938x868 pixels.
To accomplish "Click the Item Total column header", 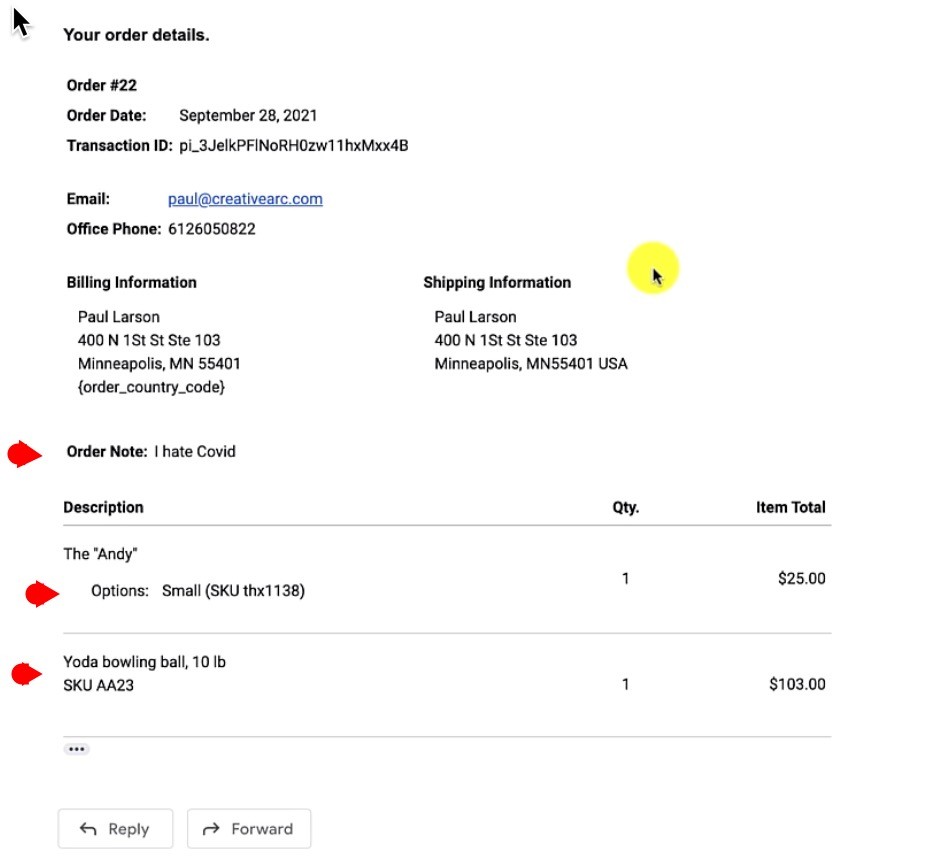I will point(791,507).
